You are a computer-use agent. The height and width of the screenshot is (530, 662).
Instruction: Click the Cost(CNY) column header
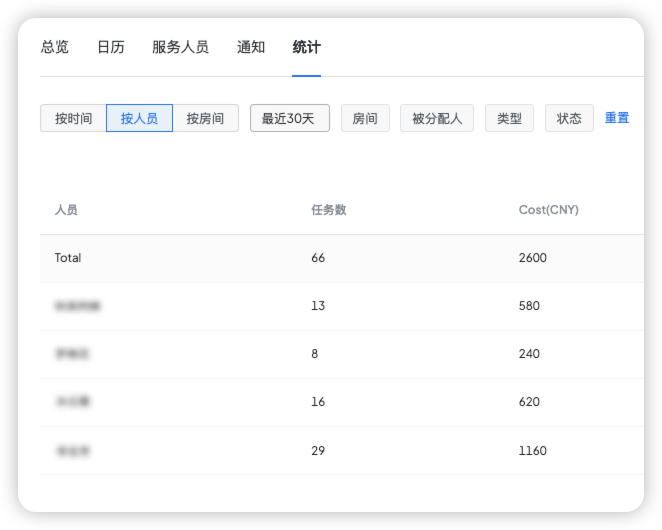548,210
